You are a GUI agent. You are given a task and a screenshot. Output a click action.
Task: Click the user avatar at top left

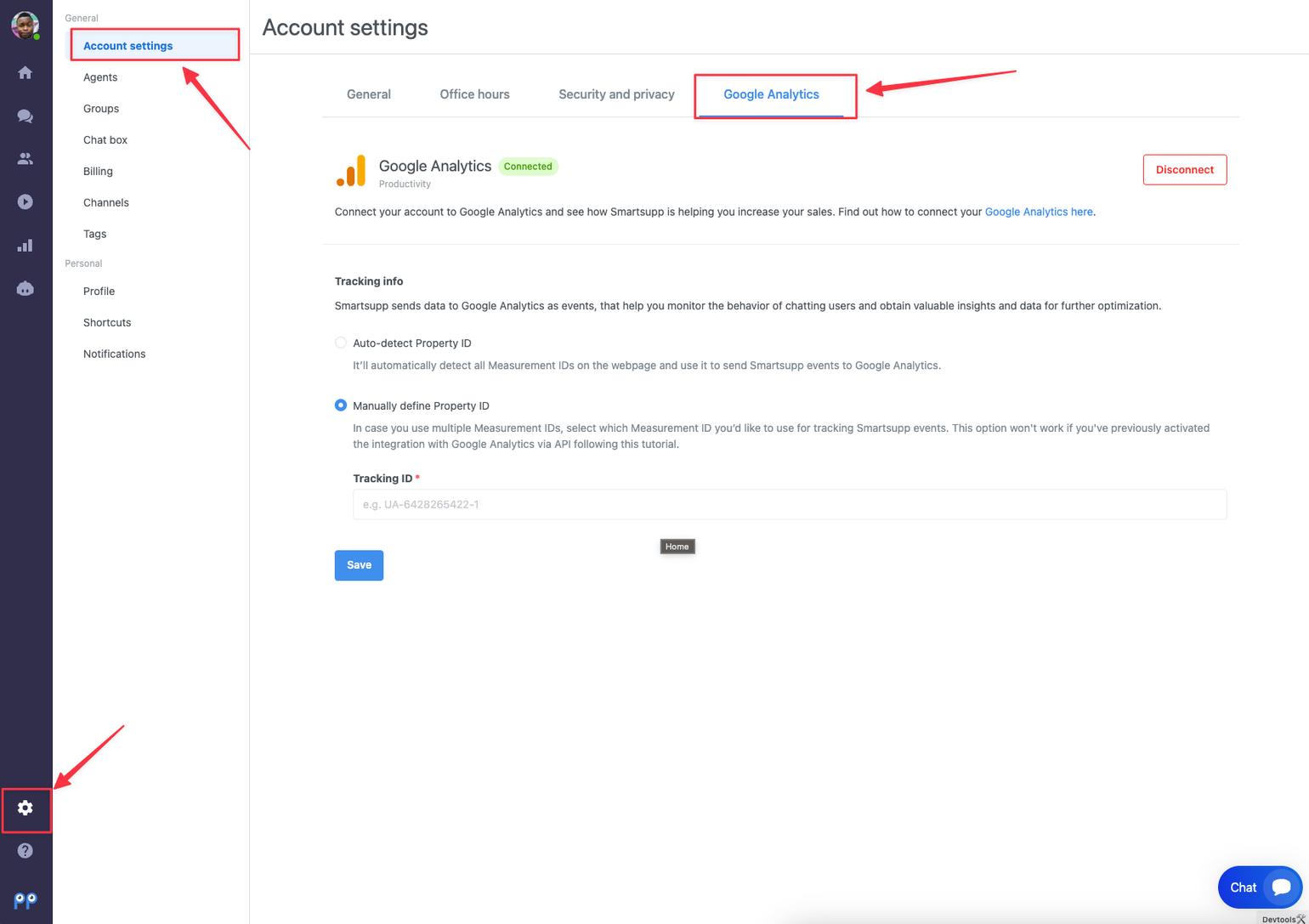coord(25,24)
